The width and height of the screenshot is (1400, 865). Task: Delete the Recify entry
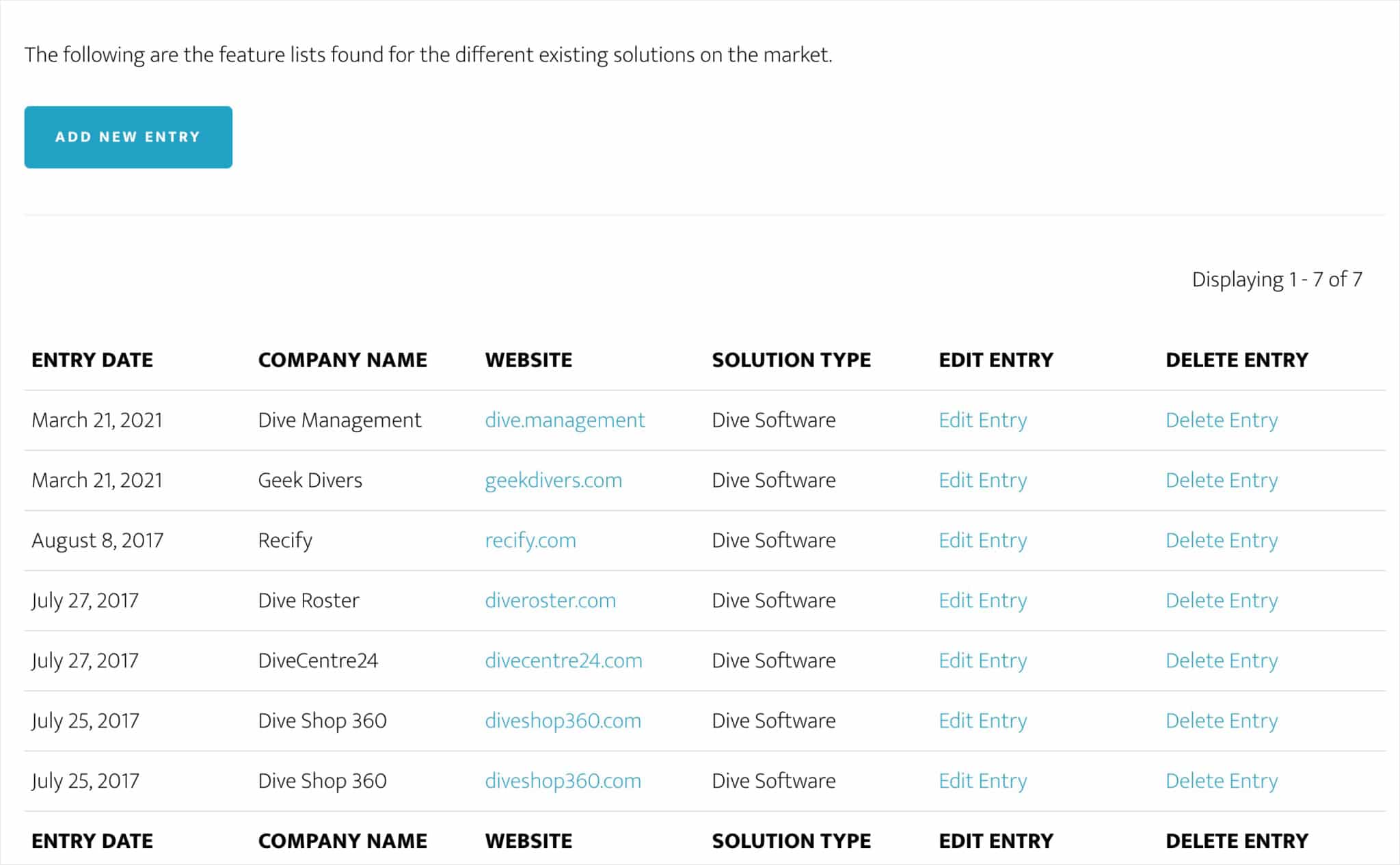click(x=1222, y=540)
